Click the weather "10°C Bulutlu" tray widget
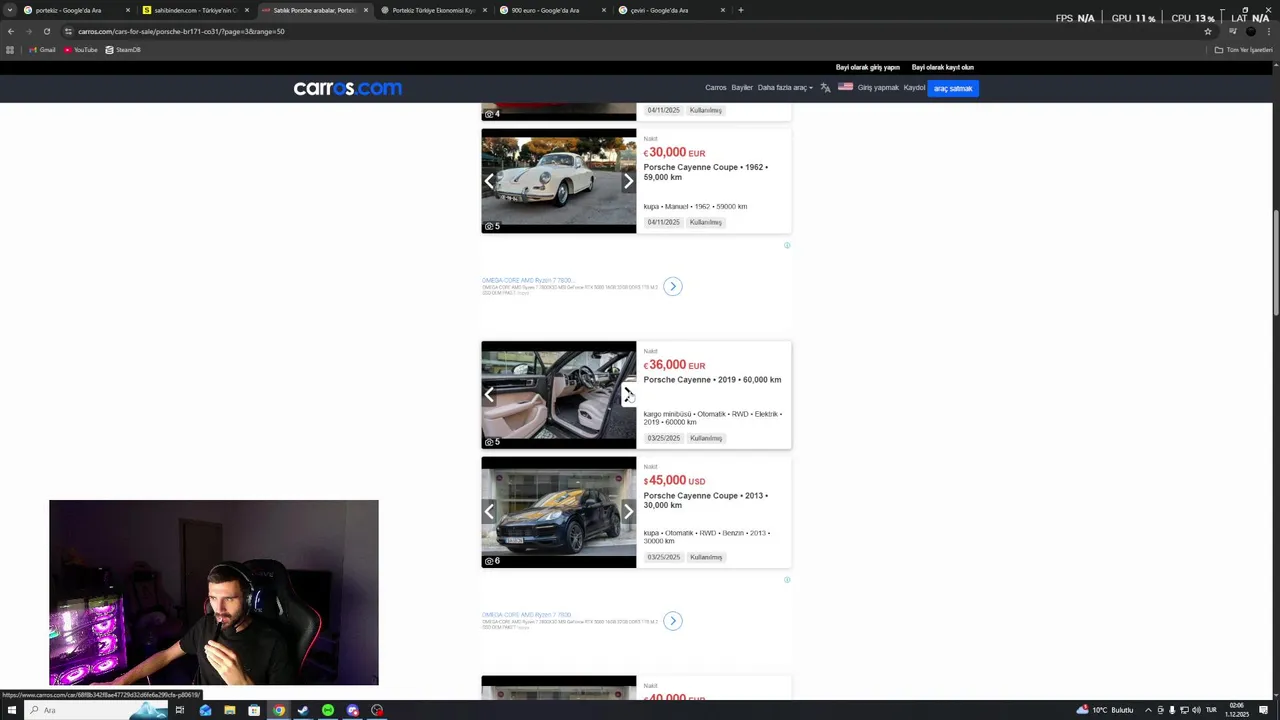The image size is (1280, 720). (x=1105, y=710)
